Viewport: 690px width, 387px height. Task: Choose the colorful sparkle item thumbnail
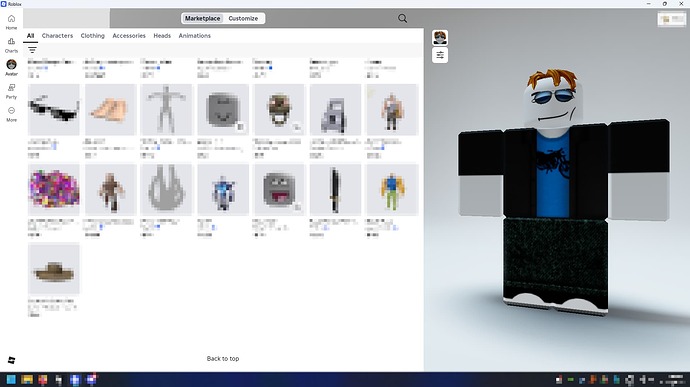[x=54, y=189]
